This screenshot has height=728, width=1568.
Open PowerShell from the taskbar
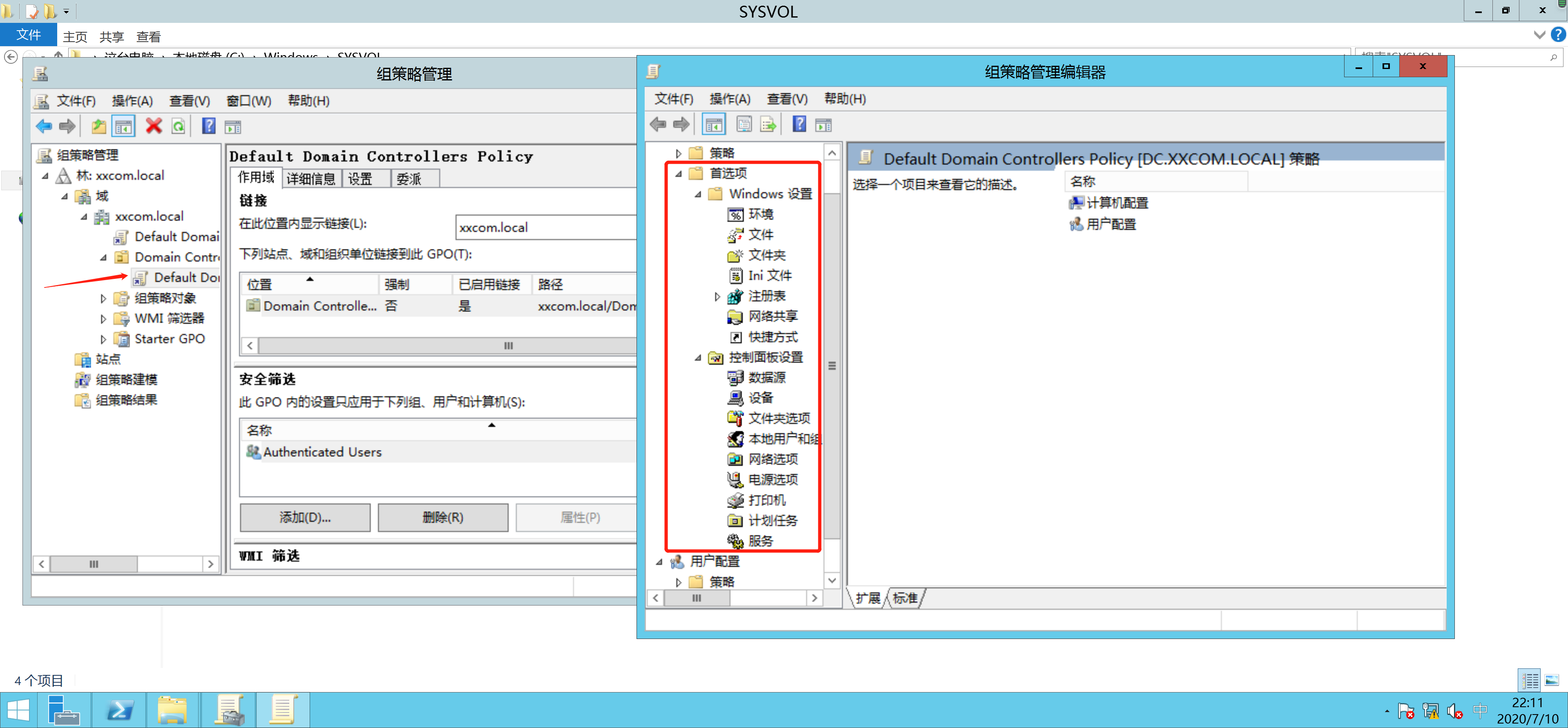[119, 710]
